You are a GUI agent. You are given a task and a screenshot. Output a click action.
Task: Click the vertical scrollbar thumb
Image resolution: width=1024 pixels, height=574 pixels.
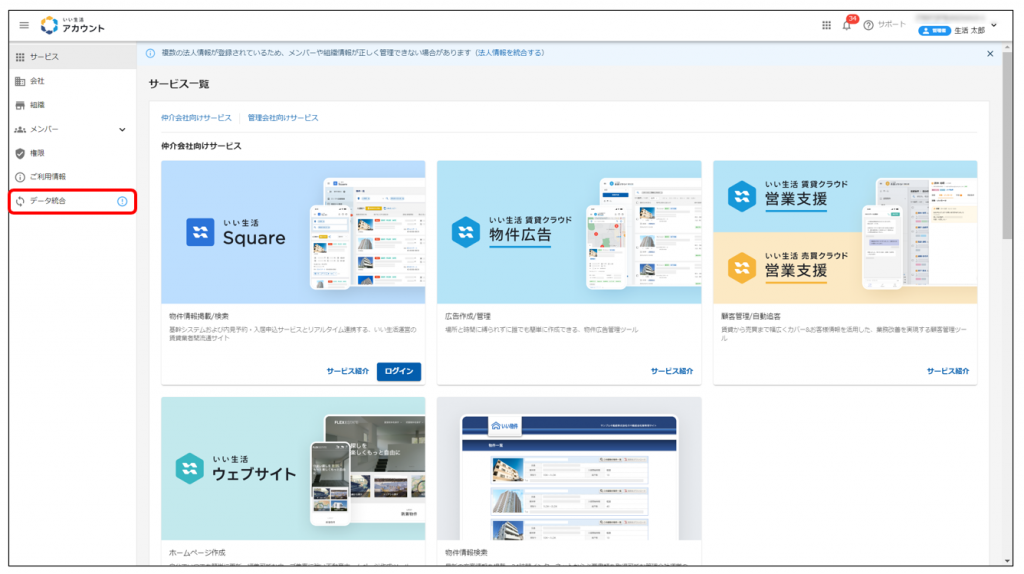pos(1008,146)
